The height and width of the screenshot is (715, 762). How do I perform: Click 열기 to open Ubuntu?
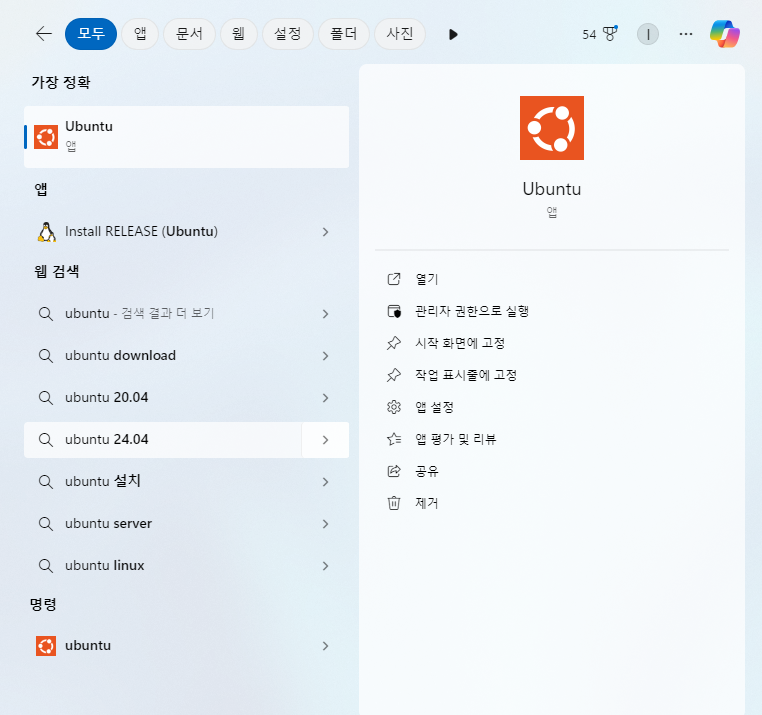[x=427, y=279]
